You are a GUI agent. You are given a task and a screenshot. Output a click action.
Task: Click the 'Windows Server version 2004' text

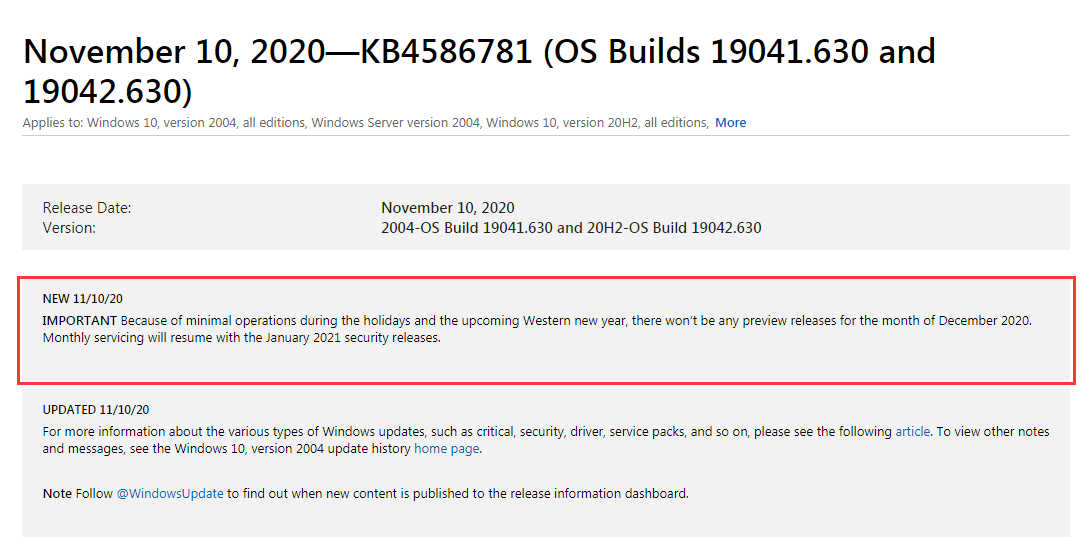click(x=396, y=122)
